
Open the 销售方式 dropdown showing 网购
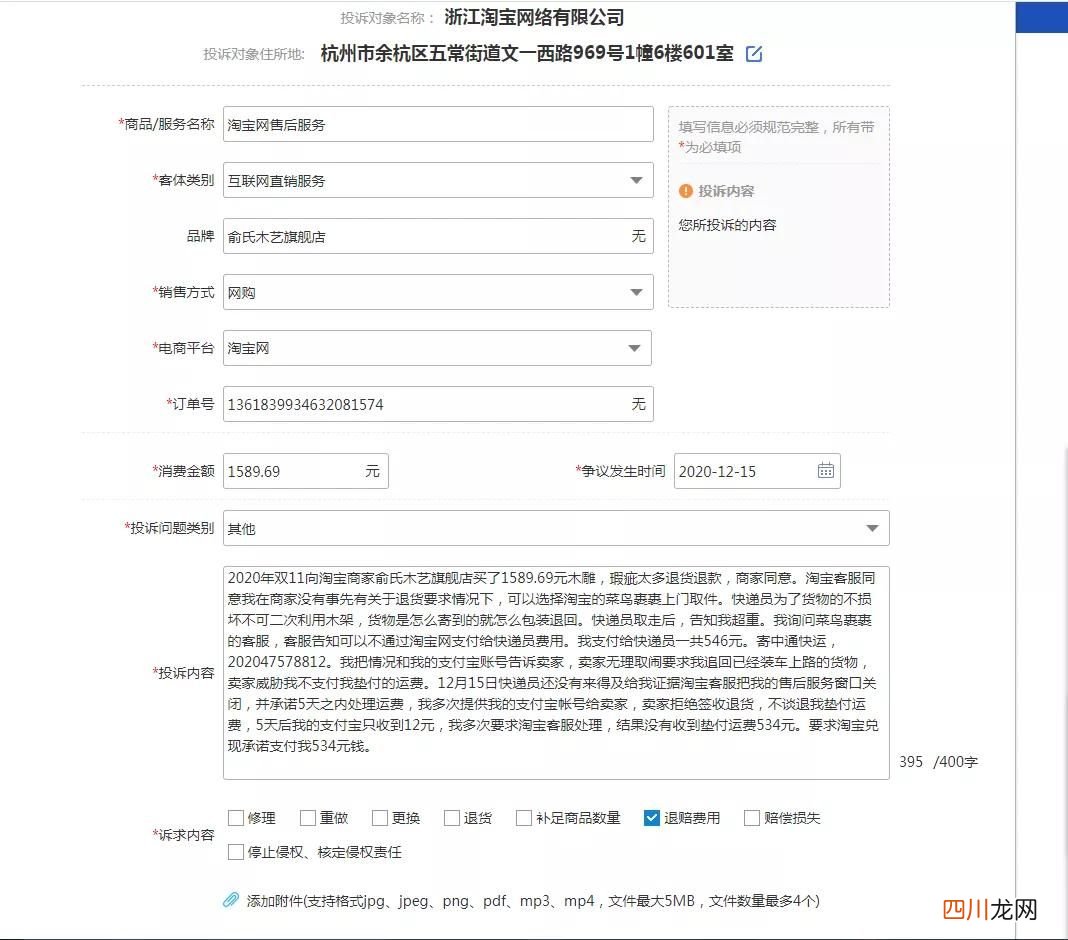438,292
